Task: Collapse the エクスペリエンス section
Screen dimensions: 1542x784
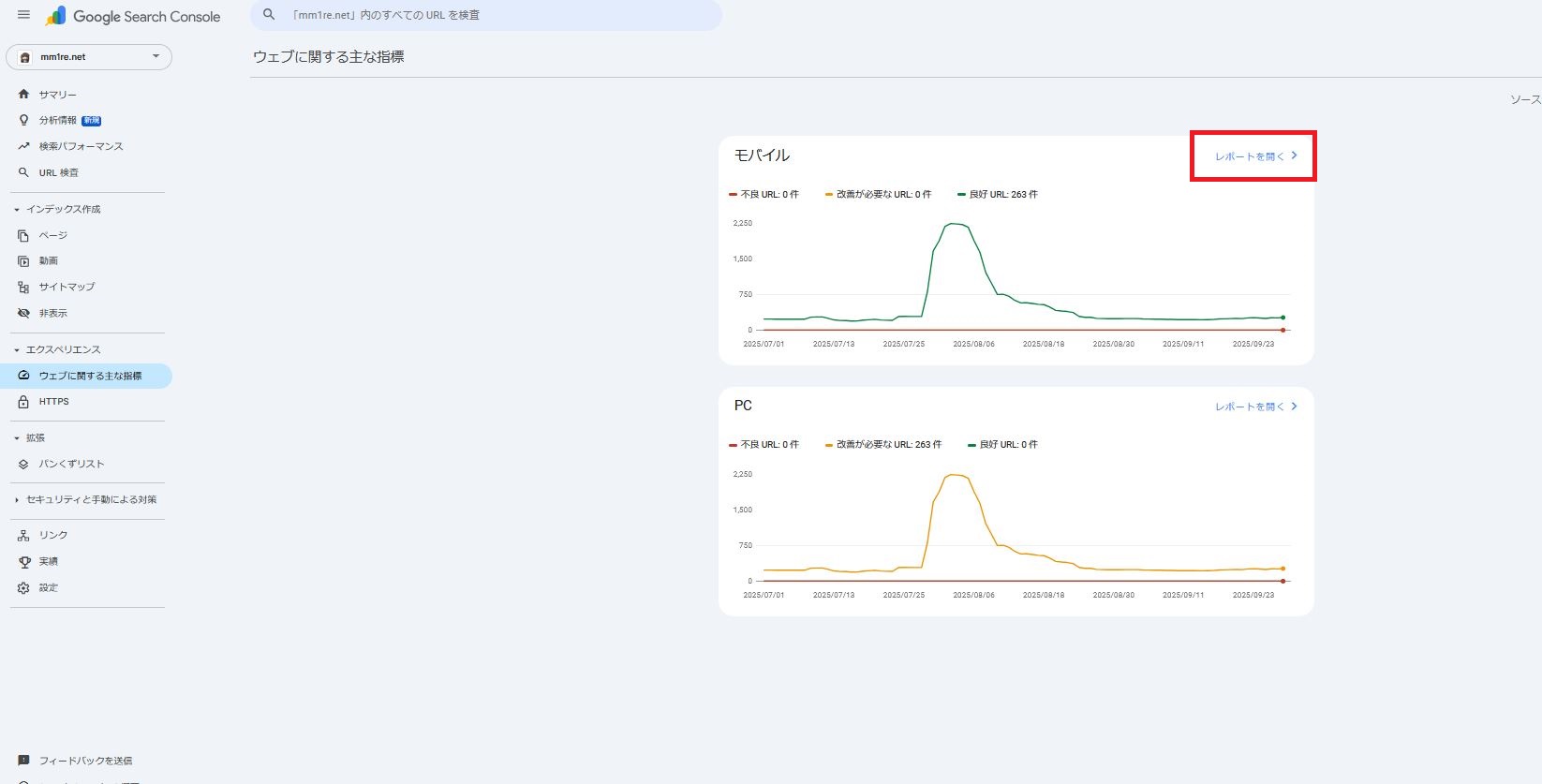Action: click(x=17, y=350)
